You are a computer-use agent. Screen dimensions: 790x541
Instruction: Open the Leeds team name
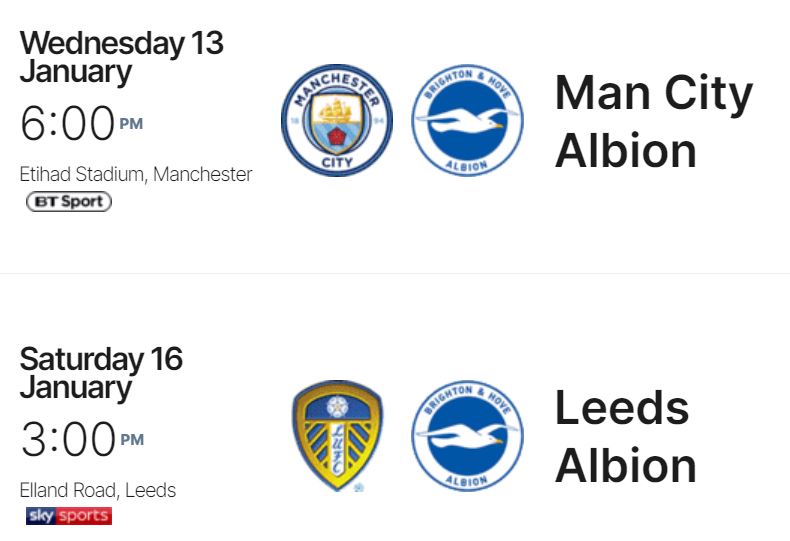click(x=622, y=409)
